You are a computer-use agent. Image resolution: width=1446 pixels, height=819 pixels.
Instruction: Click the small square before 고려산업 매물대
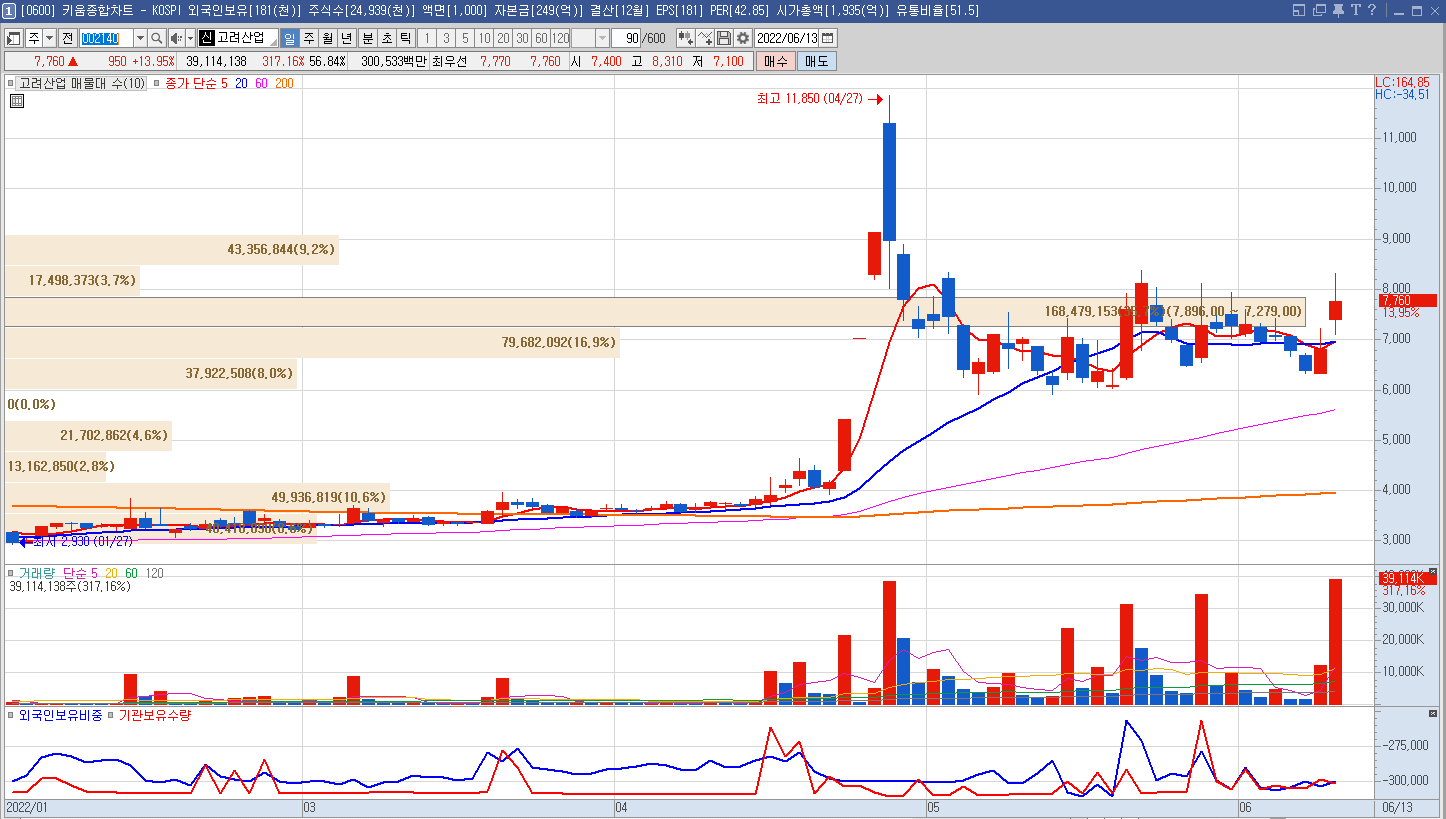pyautogui.click(x=11, y=83)
